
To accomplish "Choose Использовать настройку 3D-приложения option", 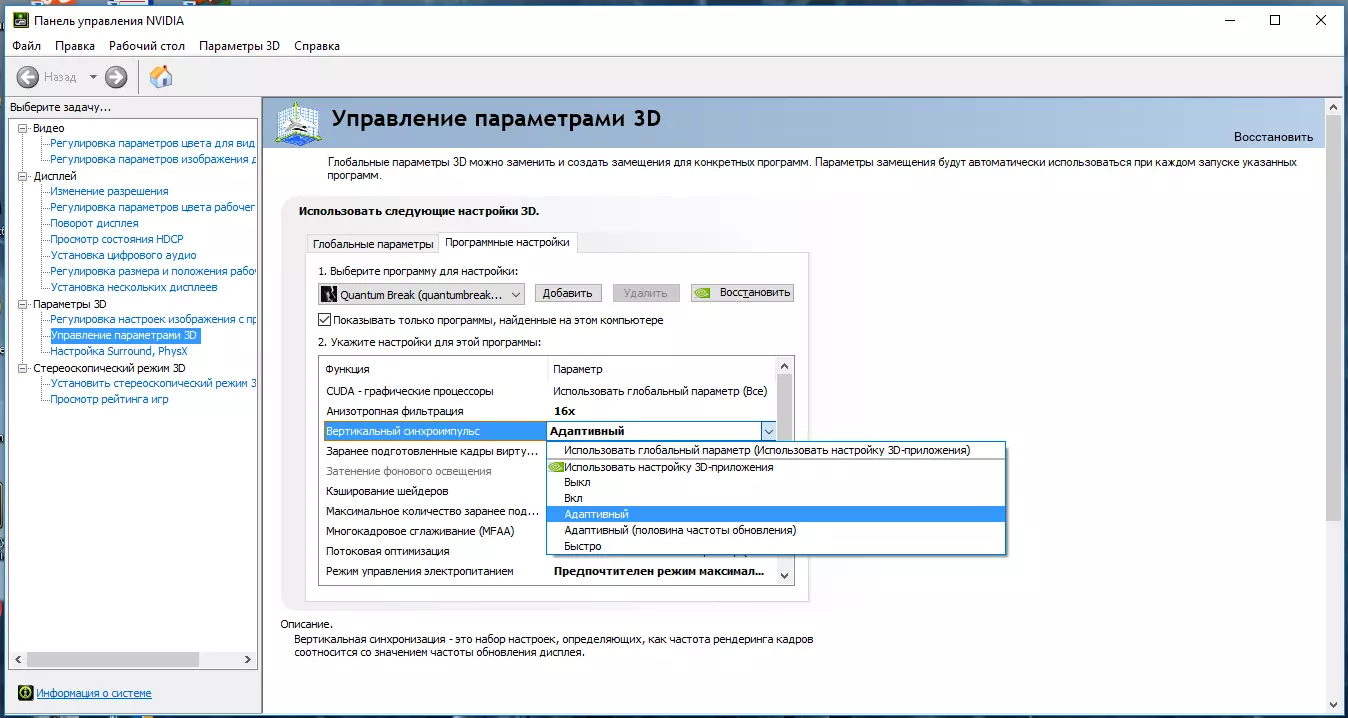I will [776, 467].
